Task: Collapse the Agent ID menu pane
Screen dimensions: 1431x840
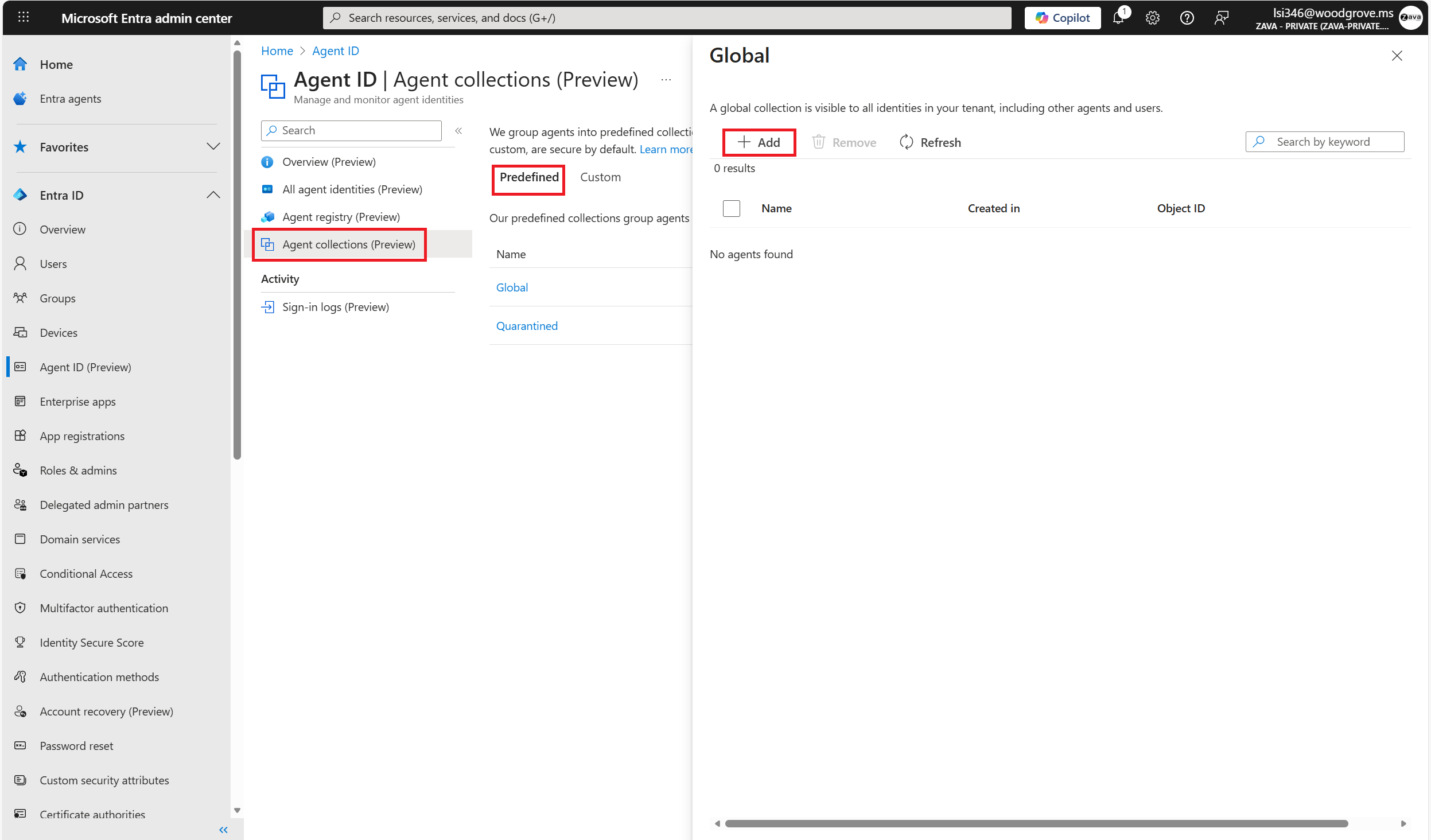Action: tap(458, 130)
